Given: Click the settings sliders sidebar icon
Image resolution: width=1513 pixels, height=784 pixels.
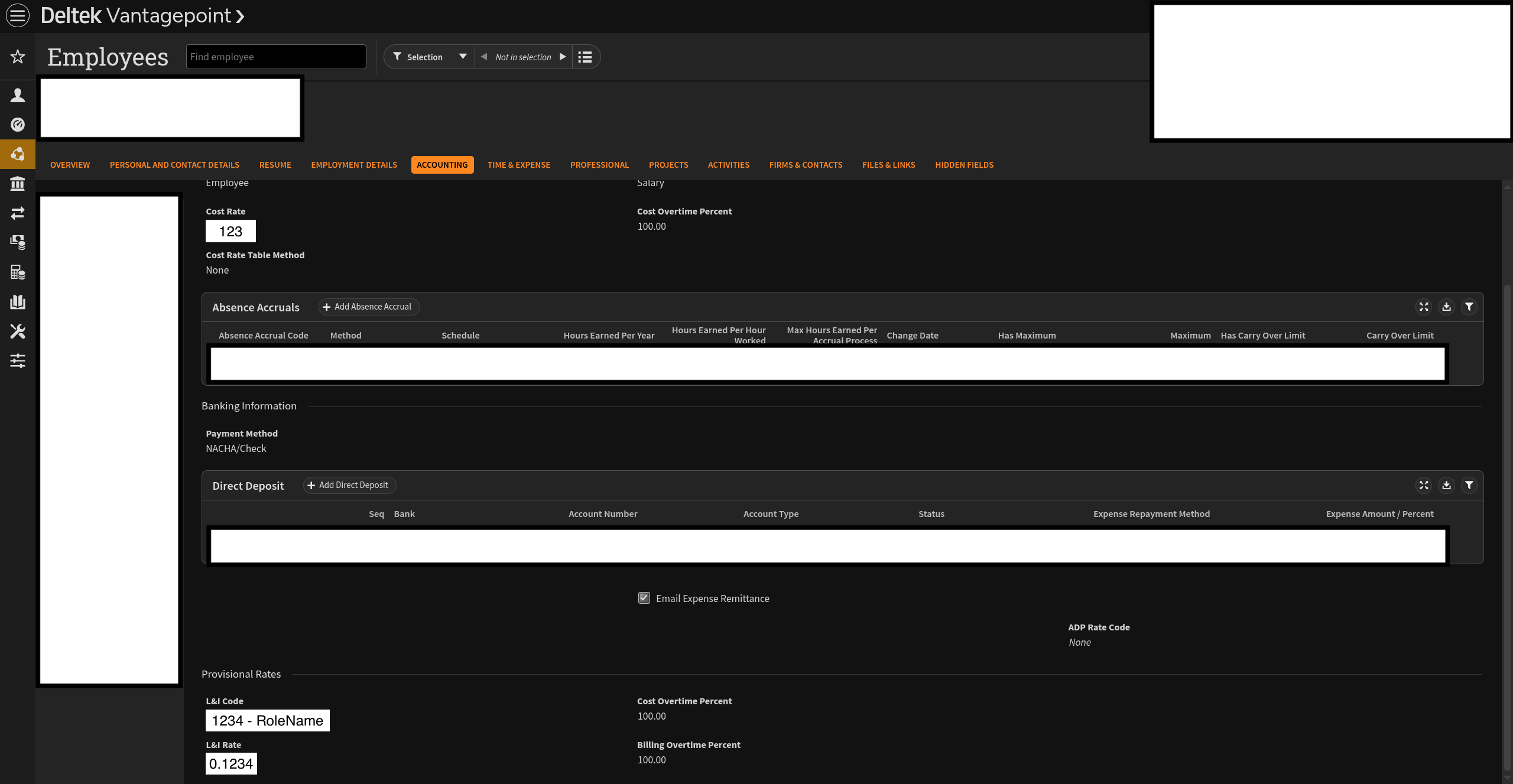Looking at the screenshot, I should [x=18, y=360].
